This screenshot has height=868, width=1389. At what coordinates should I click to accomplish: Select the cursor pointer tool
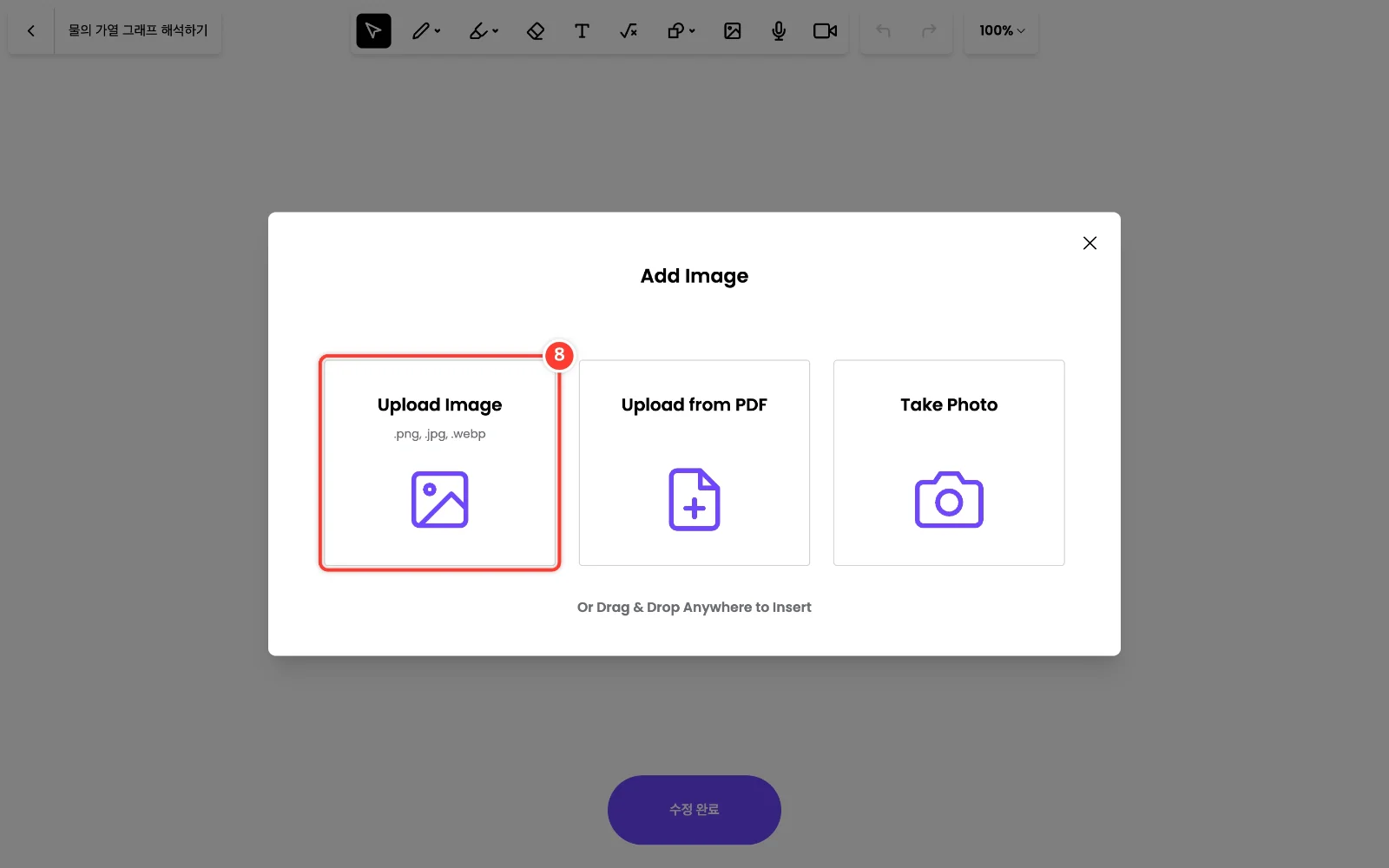pos(373,31)
